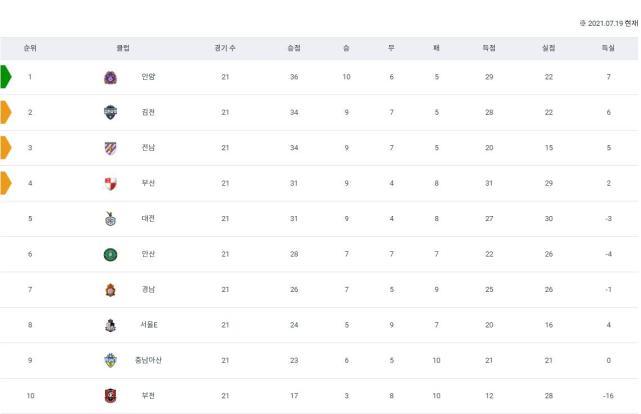Click the Seoul E club logo
Screen dimensions: 641x414
click(110, 325)
